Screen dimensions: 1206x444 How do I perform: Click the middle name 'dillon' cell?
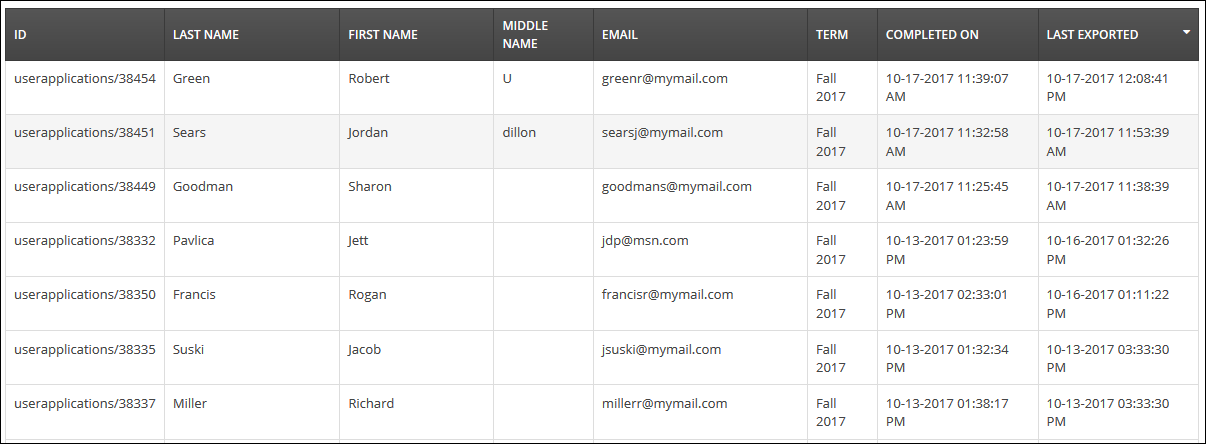point(519,133)
